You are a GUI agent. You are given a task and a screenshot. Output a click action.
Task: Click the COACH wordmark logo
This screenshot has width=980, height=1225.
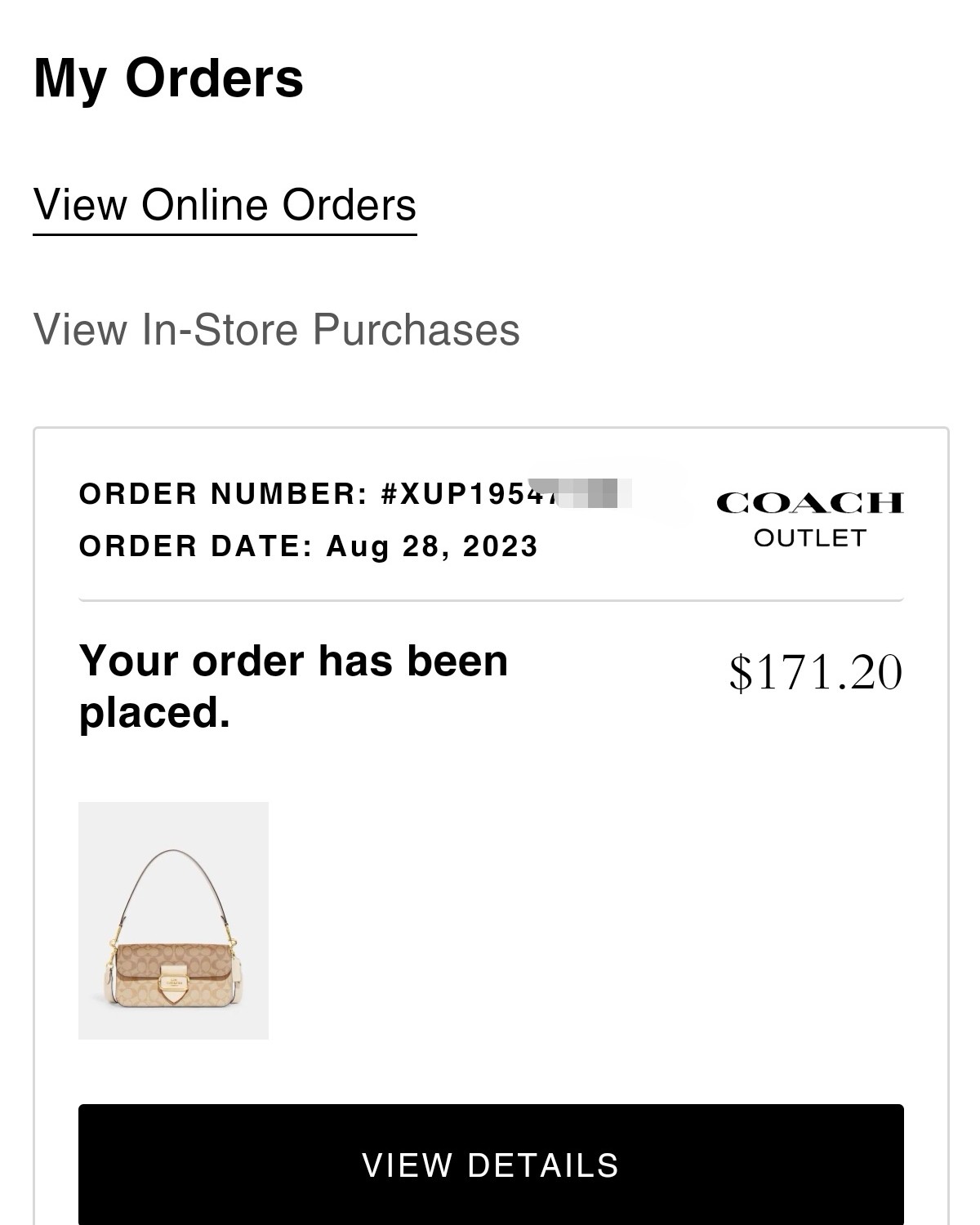pyautogui.click(x=809, y=502)
